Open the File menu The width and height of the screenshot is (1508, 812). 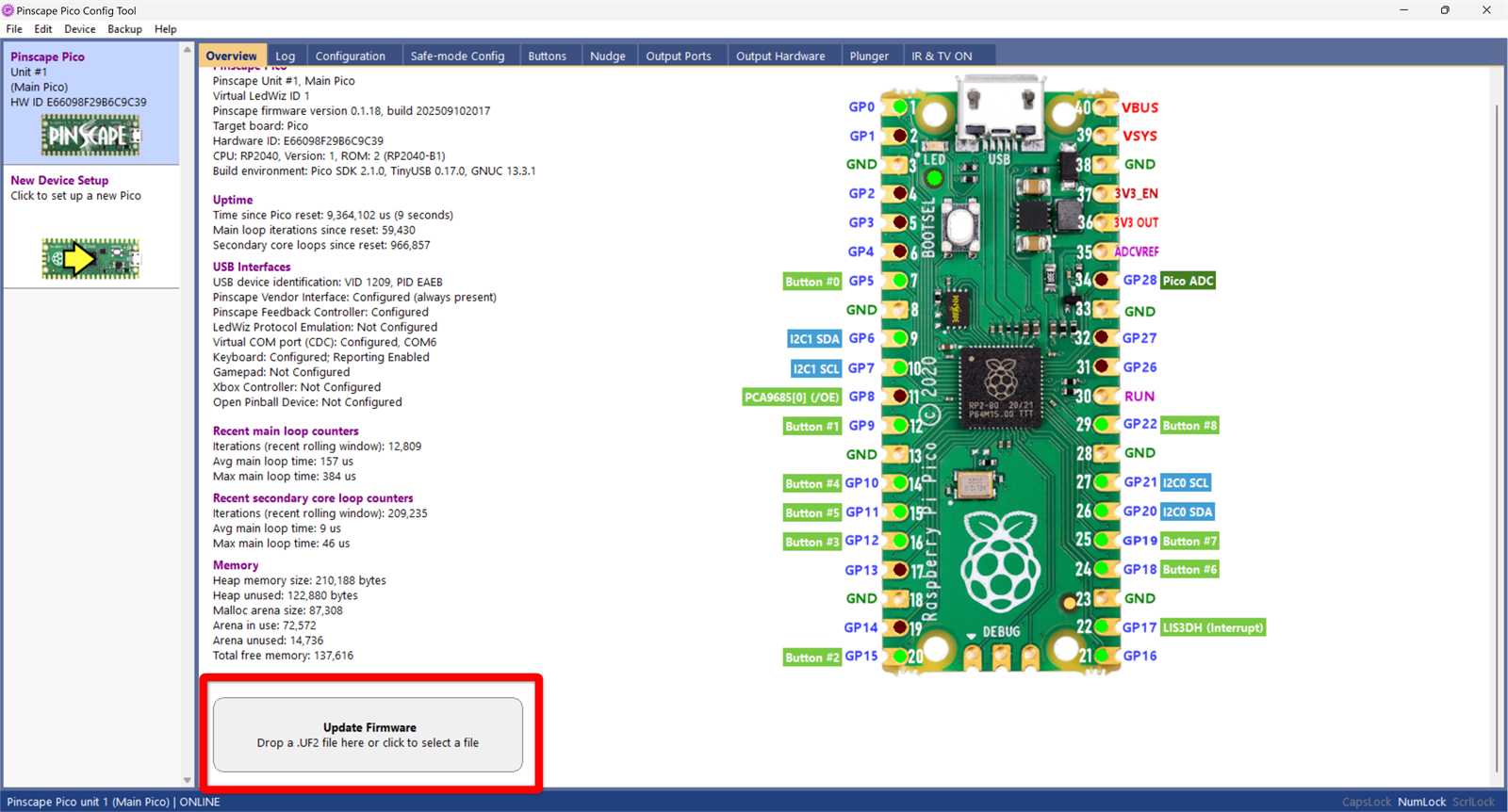click(x=14, y=29)
